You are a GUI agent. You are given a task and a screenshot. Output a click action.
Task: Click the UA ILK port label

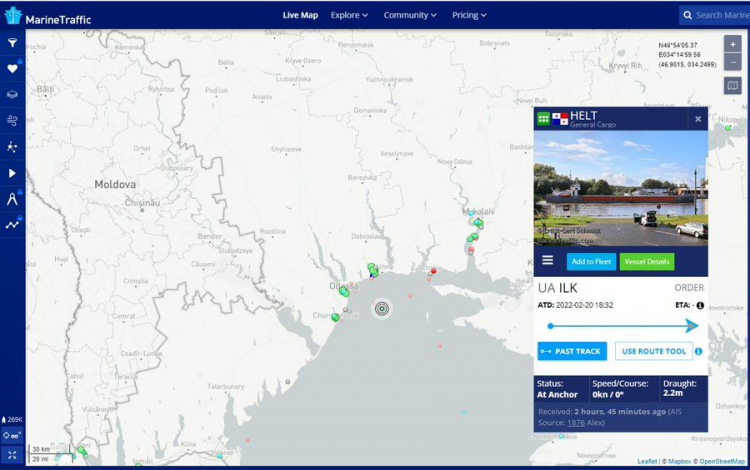tap(557, 288)
